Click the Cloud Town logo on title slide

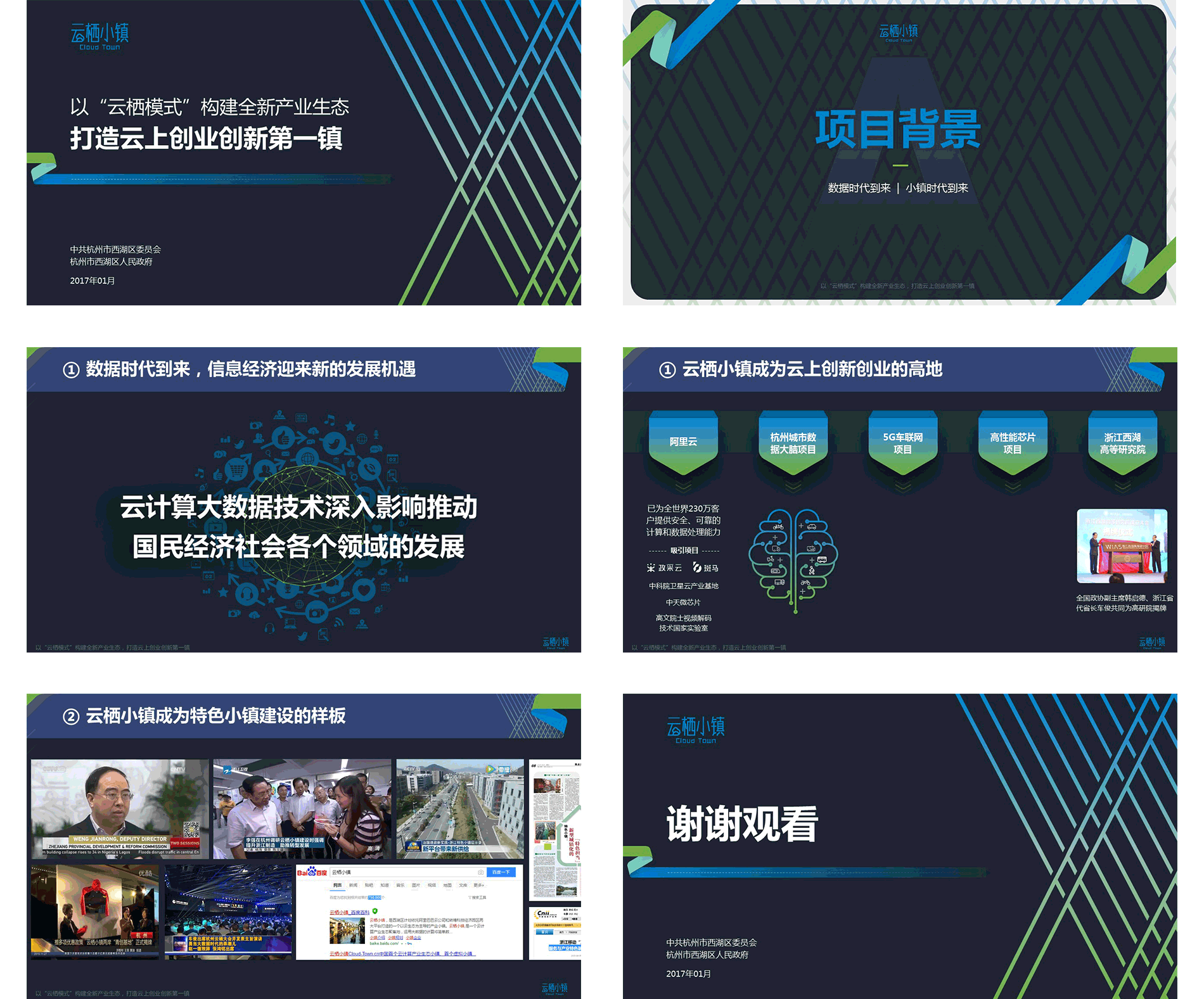(x=99, y=36)
